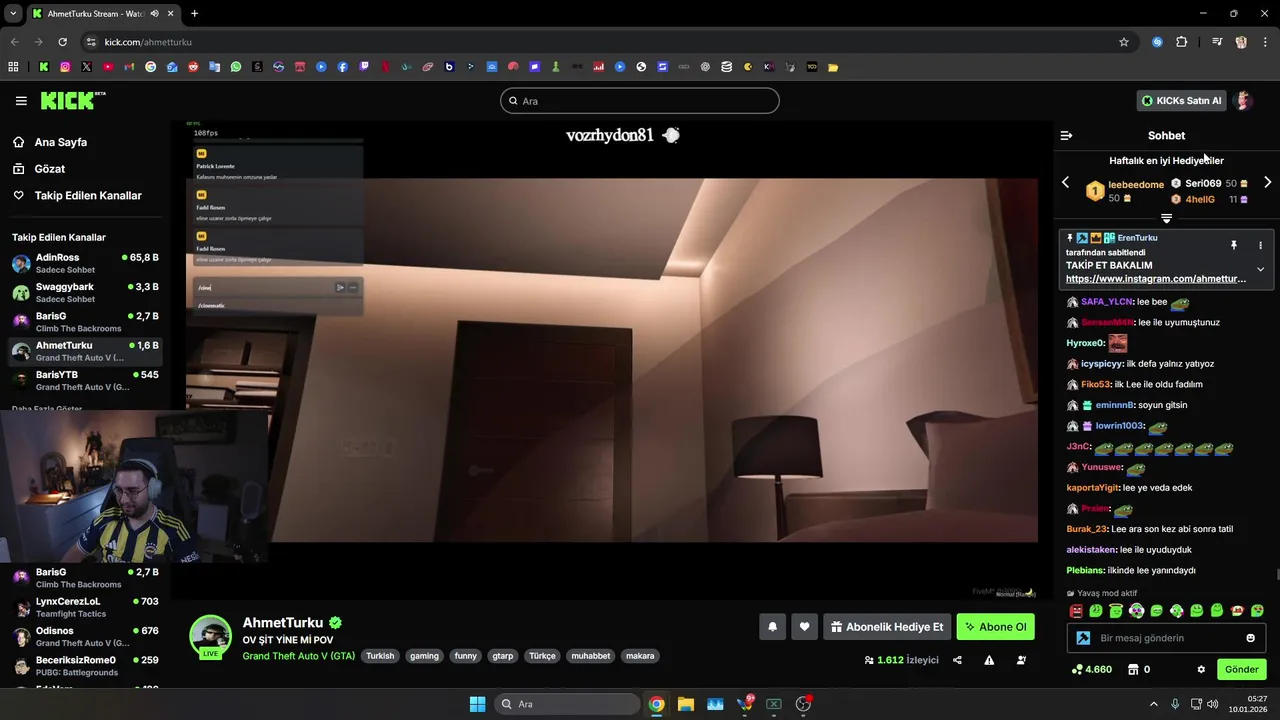Open Chrome tab search dropdown
Viewport: 1280px width, 720px height.
(x=13, y=14)
